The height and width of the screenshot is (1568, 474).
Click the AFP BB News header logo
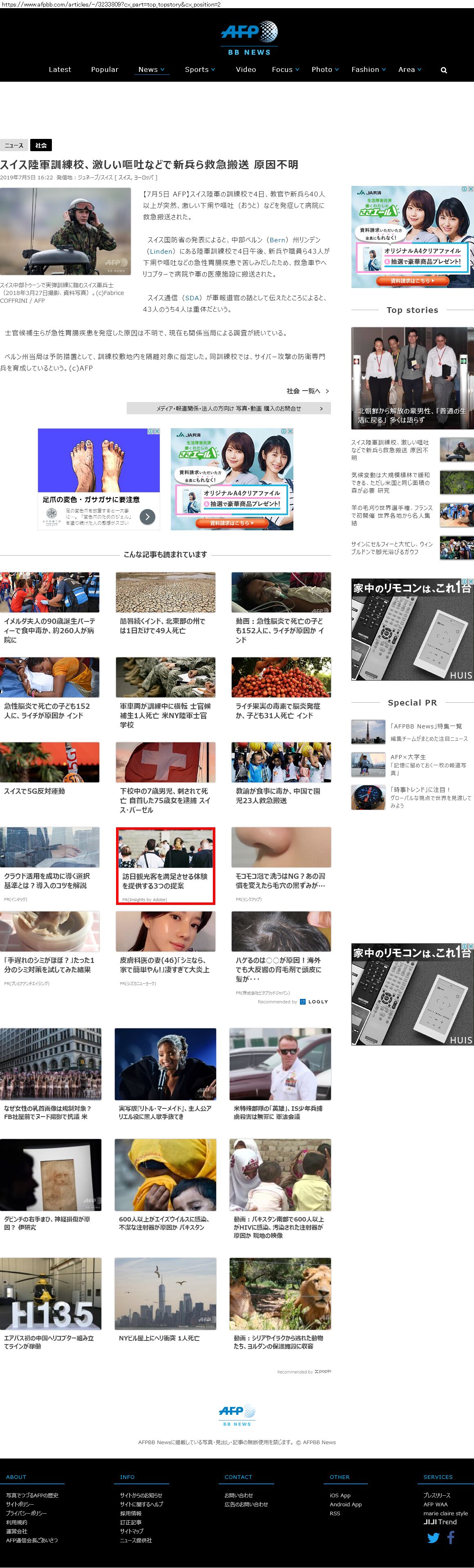(249, 38)
